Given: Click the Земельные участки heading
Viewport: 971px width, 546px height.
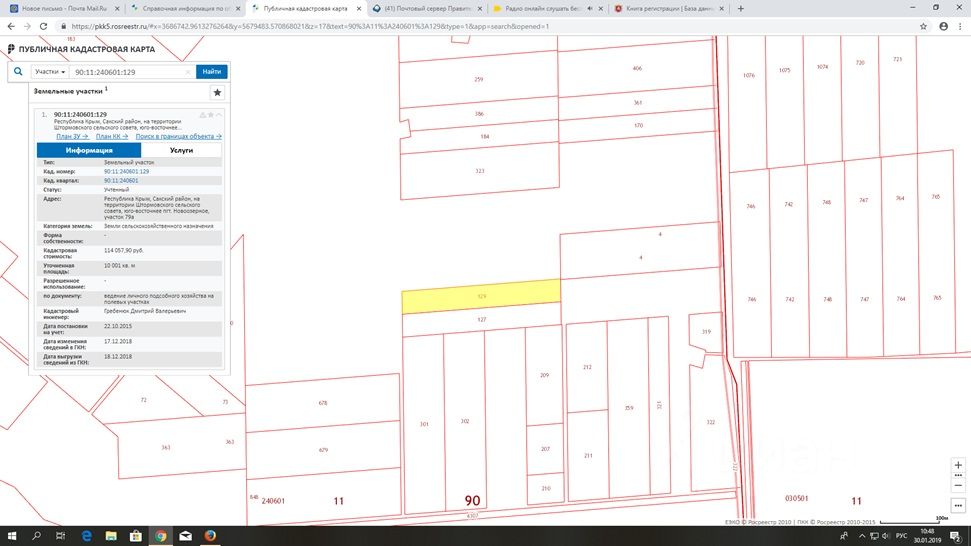Looking at the screenshot, I should click(x=68, y=91).
